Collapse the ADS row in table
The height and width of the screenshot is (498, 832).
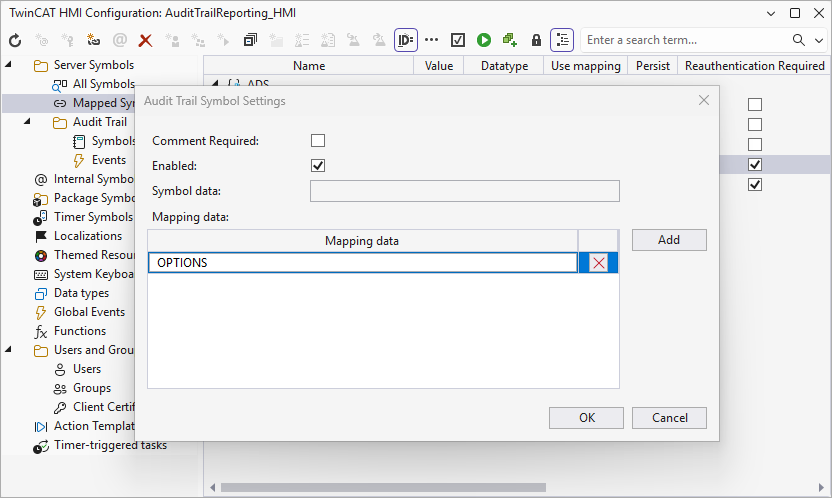click(x=215, y=83)
